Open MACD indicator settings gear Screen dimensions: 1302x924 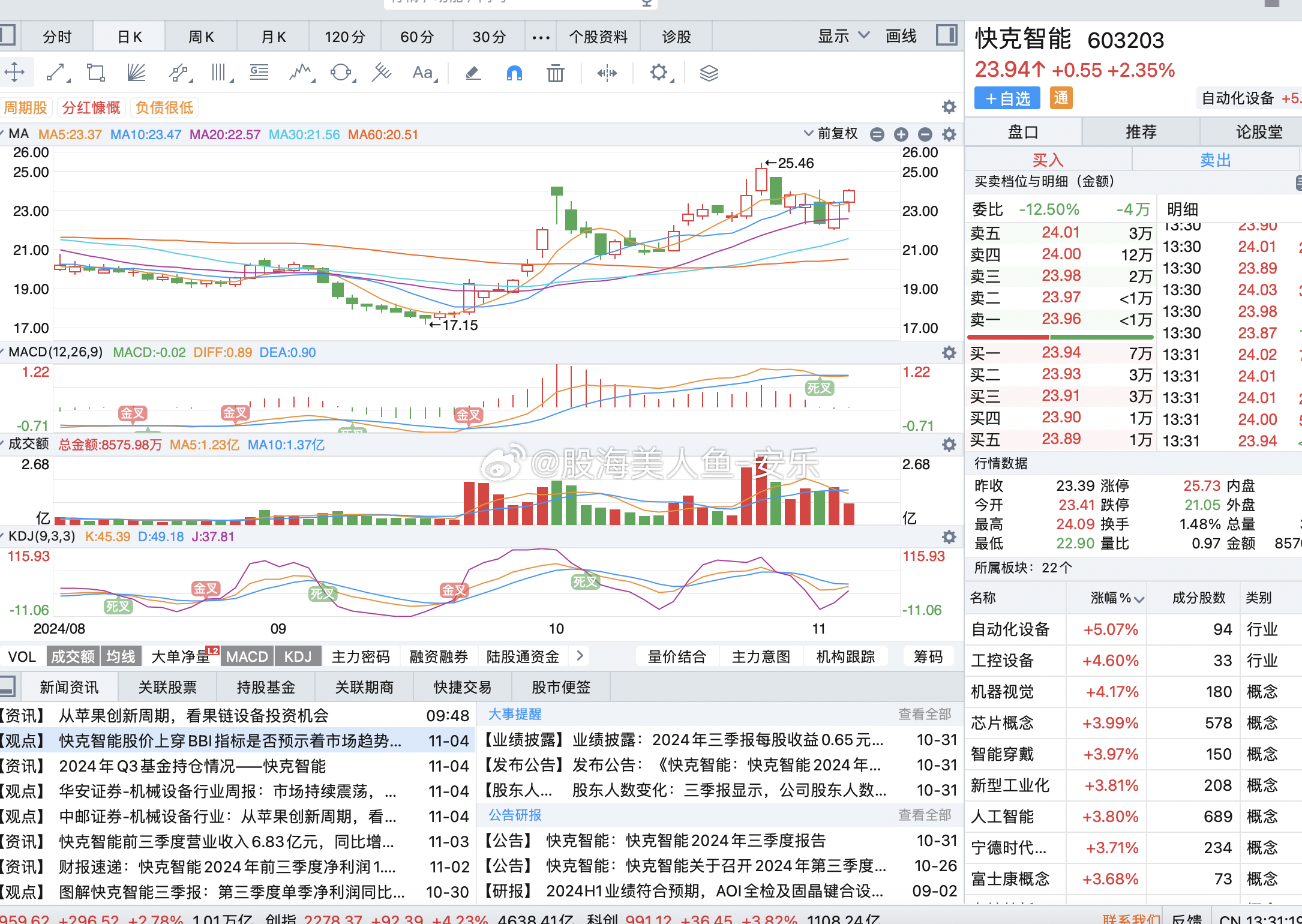coord(949,353)
